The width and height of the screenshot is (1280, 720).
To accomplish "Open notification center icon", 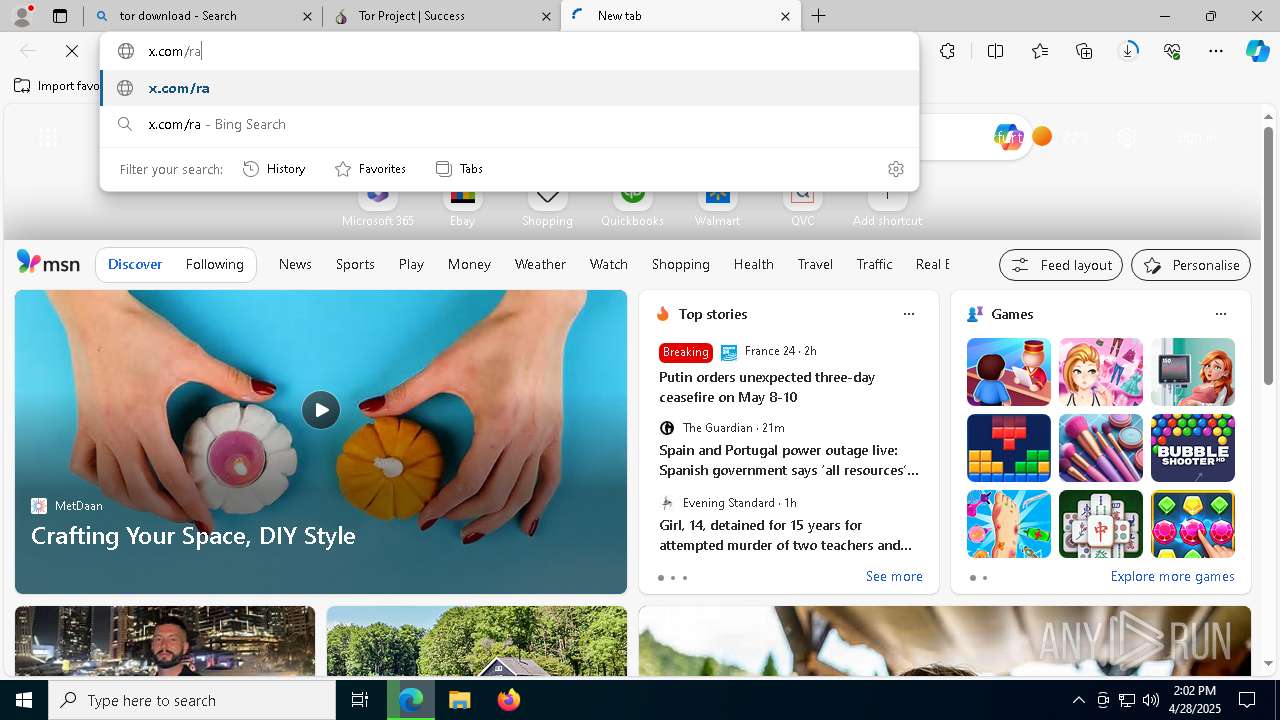I will coord(1247,700).
